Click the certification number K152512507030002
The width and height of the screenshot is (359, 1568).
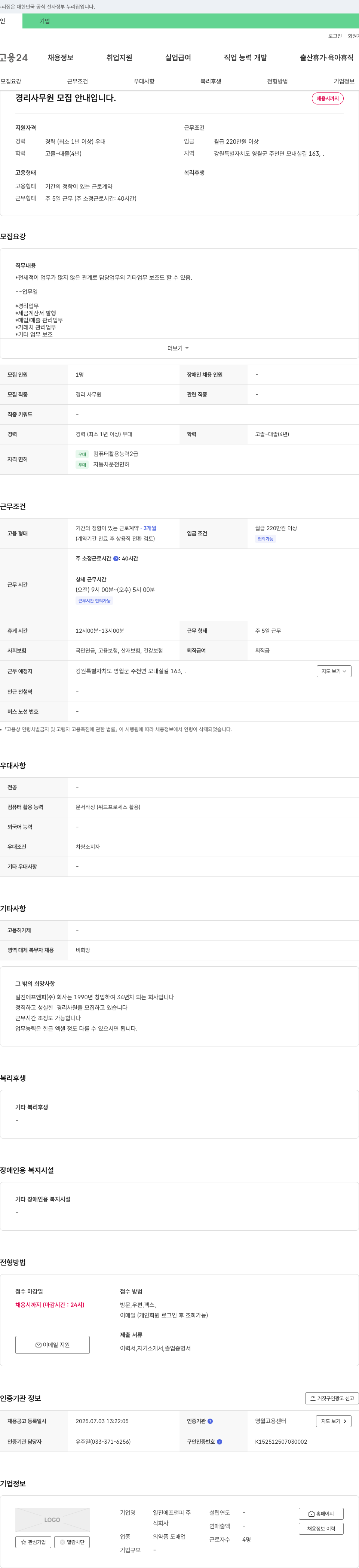[281, 1442]
